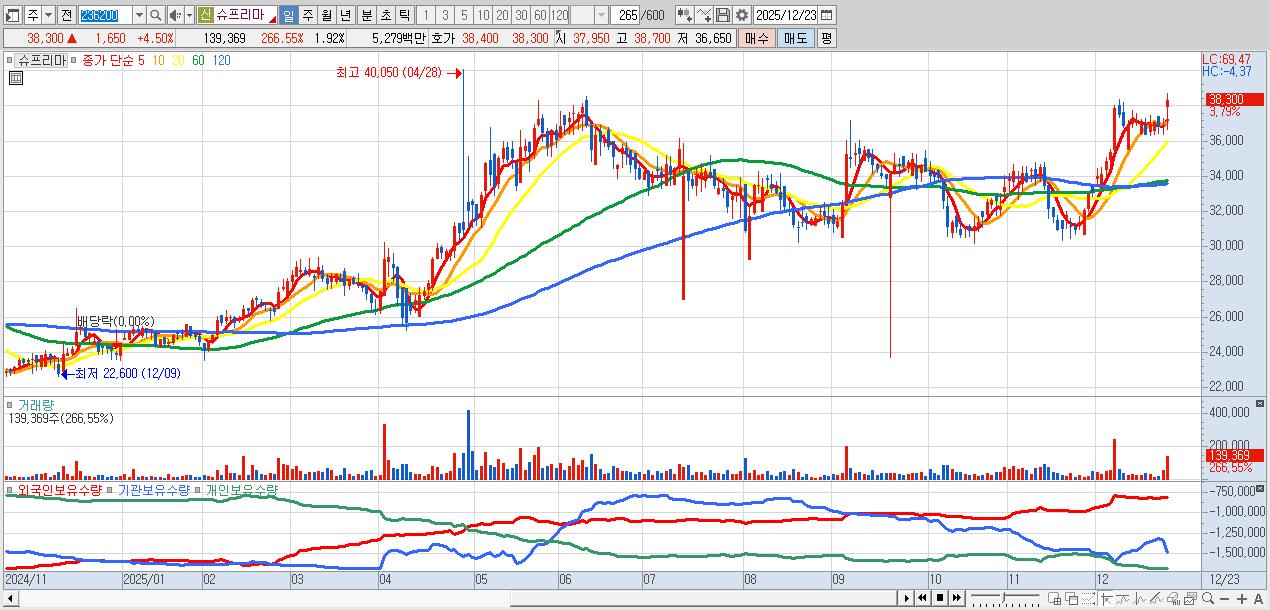Click the zigzag wave line icon

click(x=1122, y=598)
